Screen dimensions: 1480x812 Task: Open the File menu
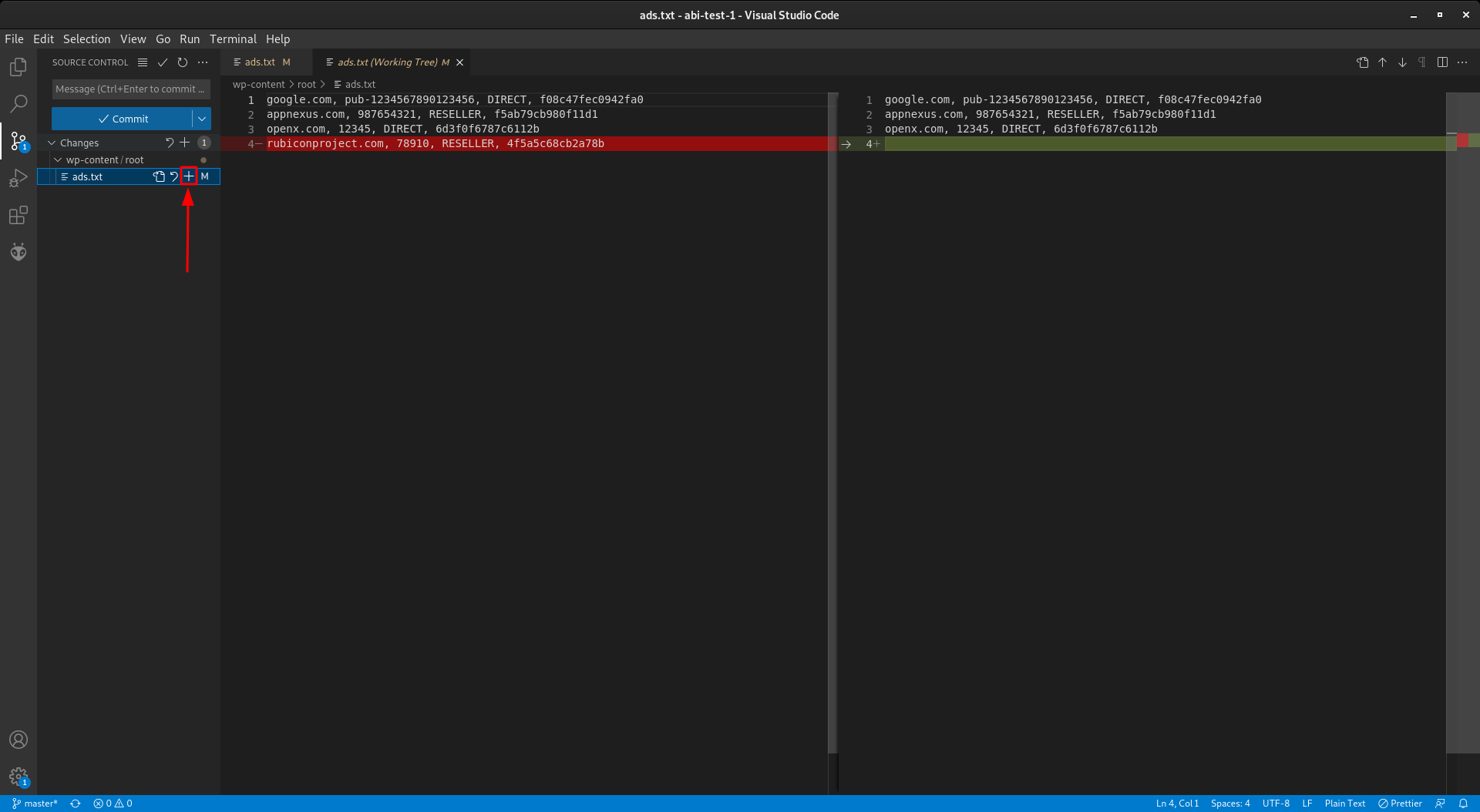tap(14, 39)
